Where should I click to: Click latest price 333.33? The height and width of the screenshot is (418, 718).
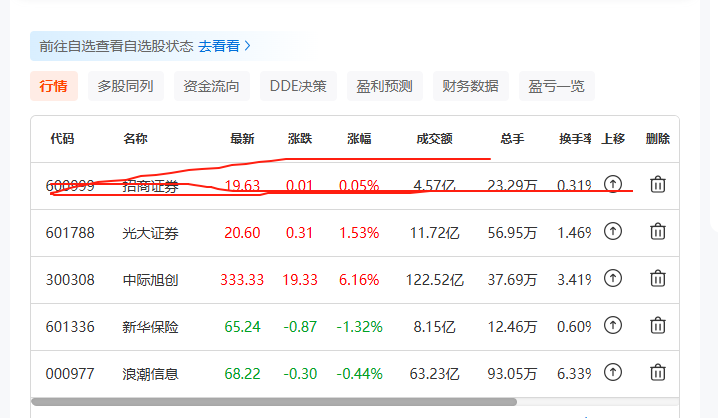tap(242, 280)
